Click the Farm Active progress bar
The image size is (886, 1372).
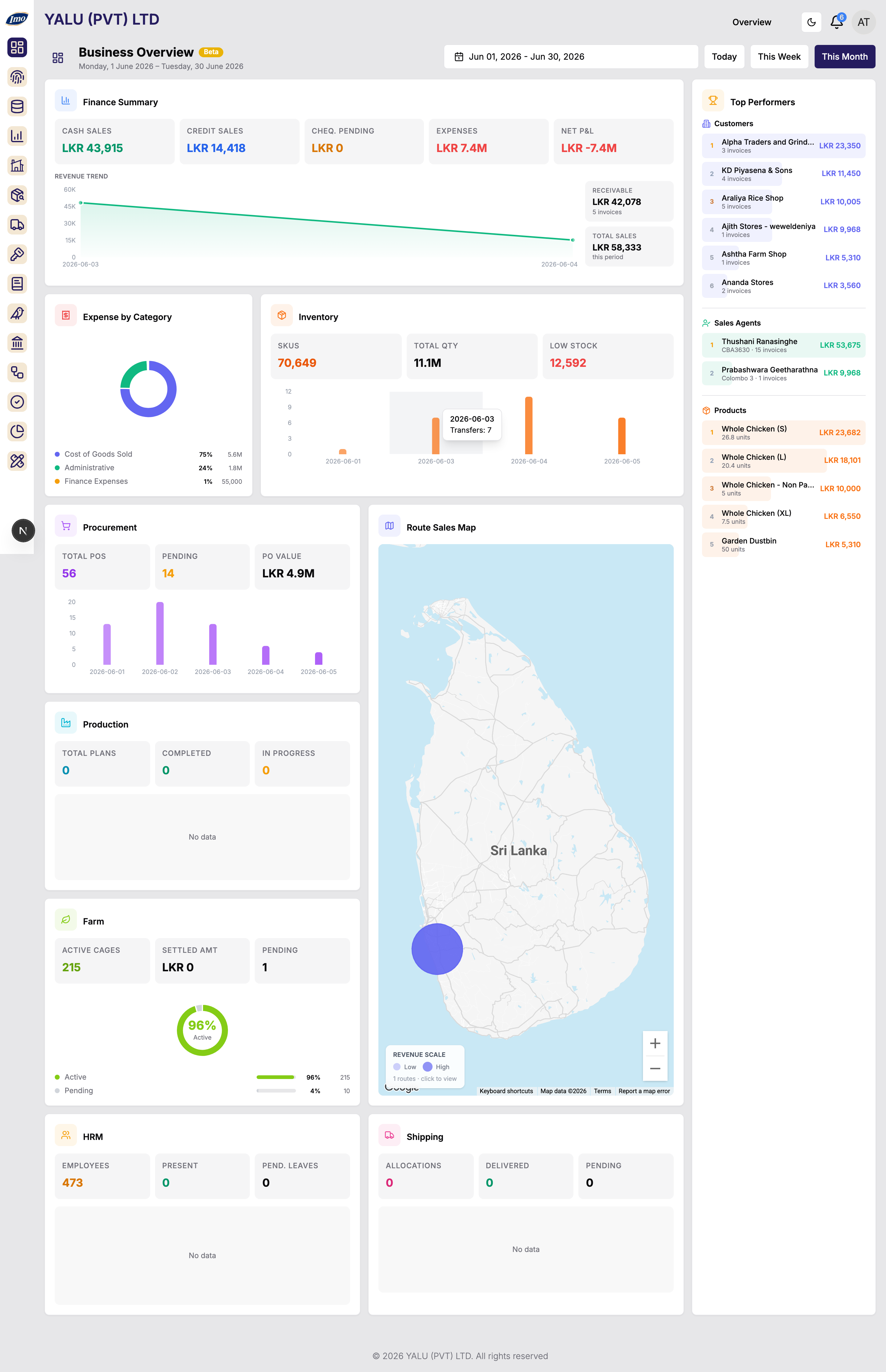tap(276, 1077)
